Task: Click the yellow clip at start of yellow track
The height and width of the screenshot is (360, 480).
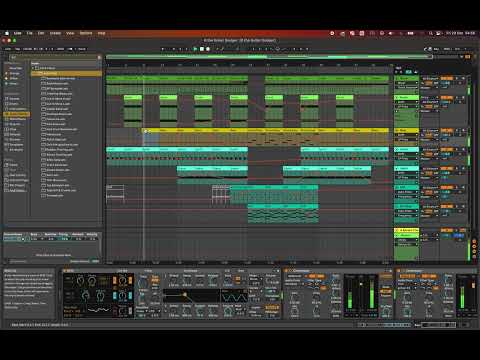Action: click(151, 130)
